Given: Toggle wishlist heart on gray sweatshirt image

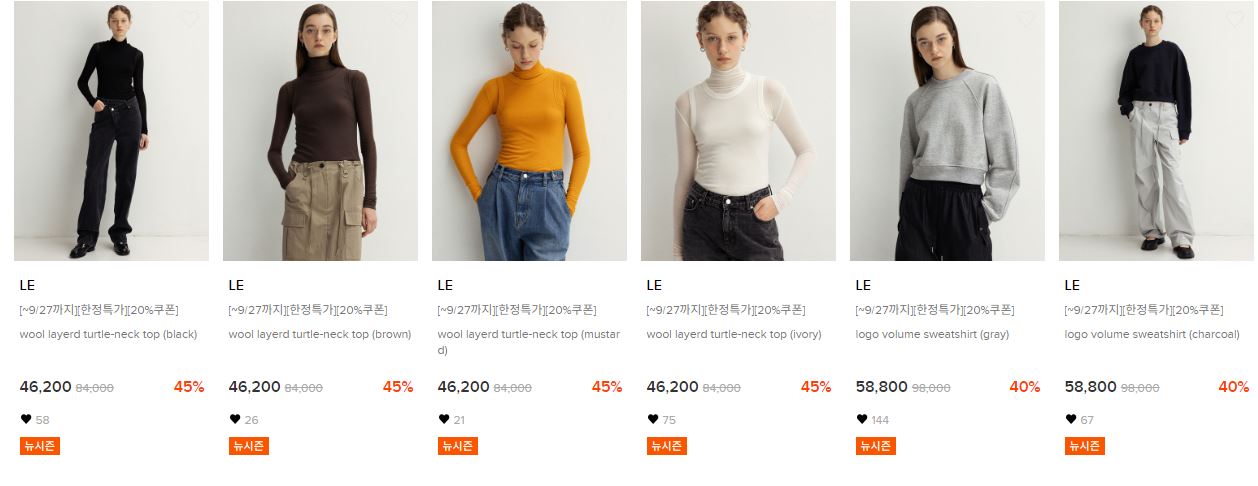Looking at the screenshot, I should coord(1026,19).
